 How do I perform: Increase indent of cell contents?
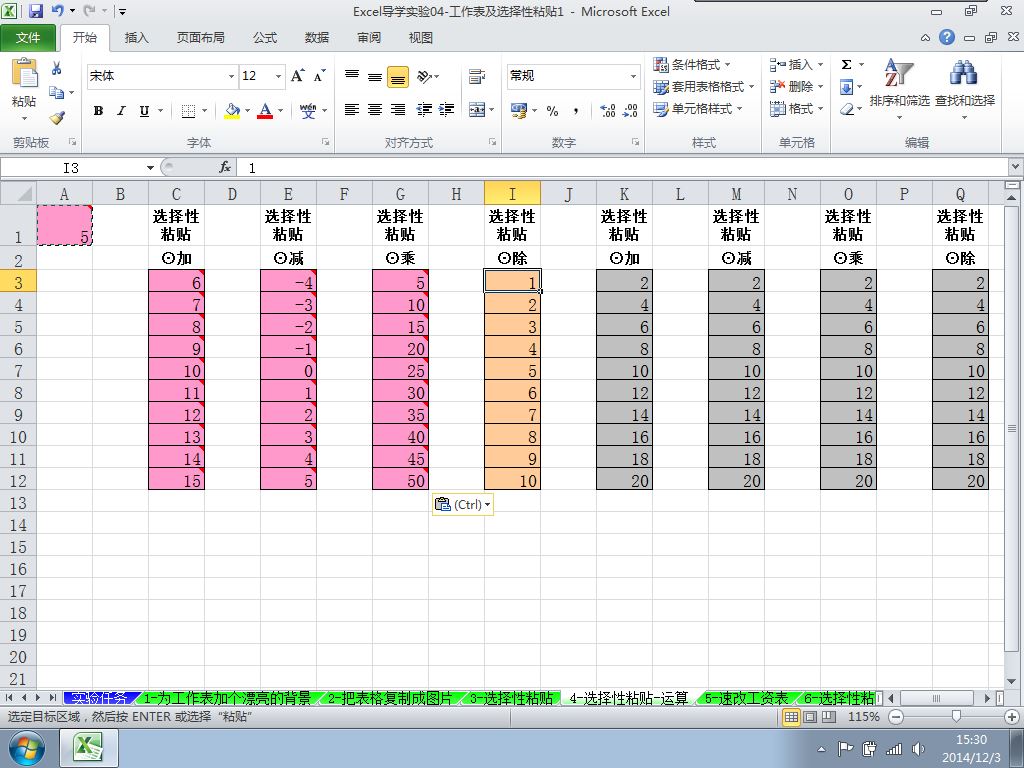tap(447, 110)
